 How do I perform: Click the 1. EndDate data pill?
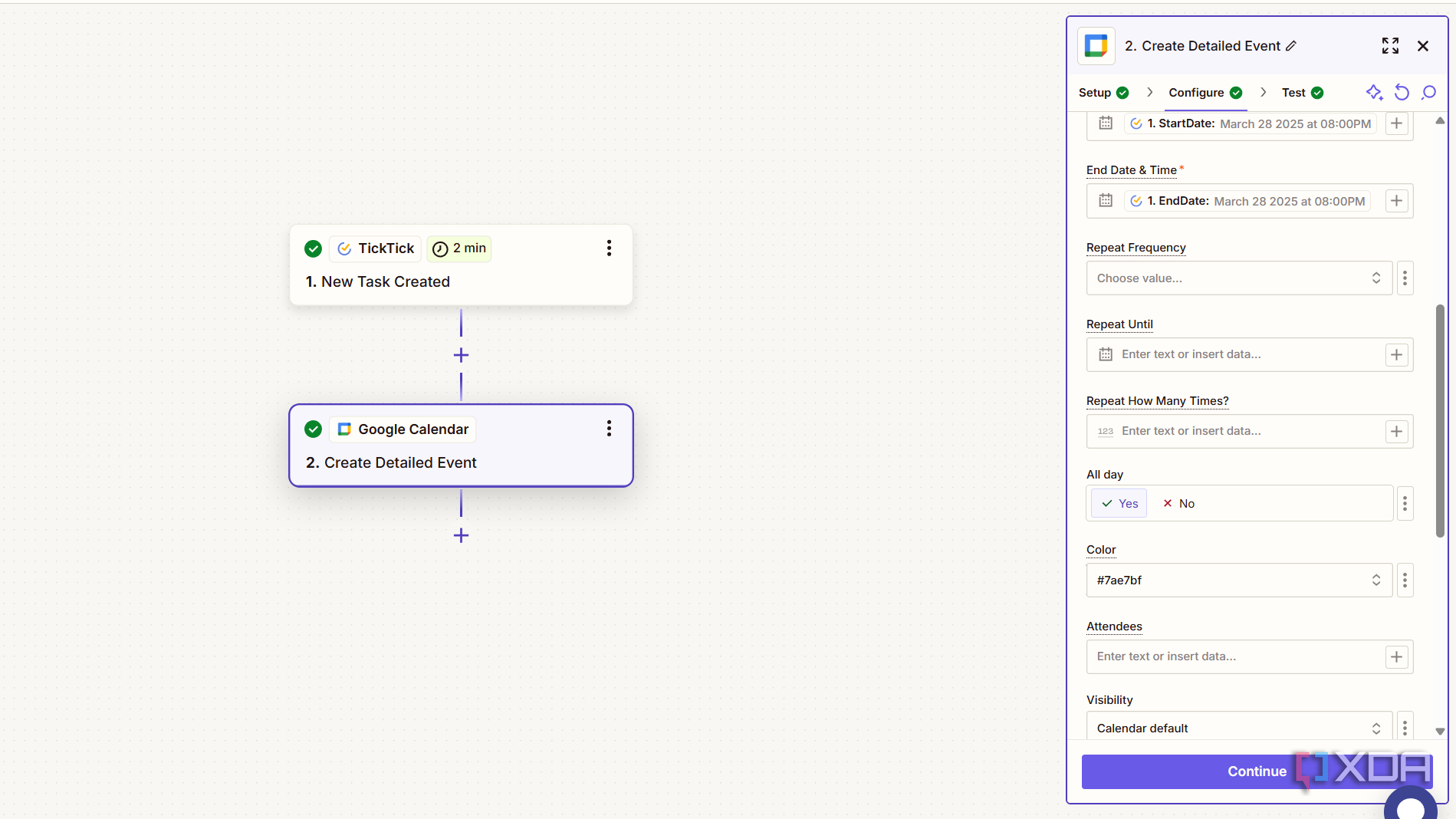point(1247,201)
